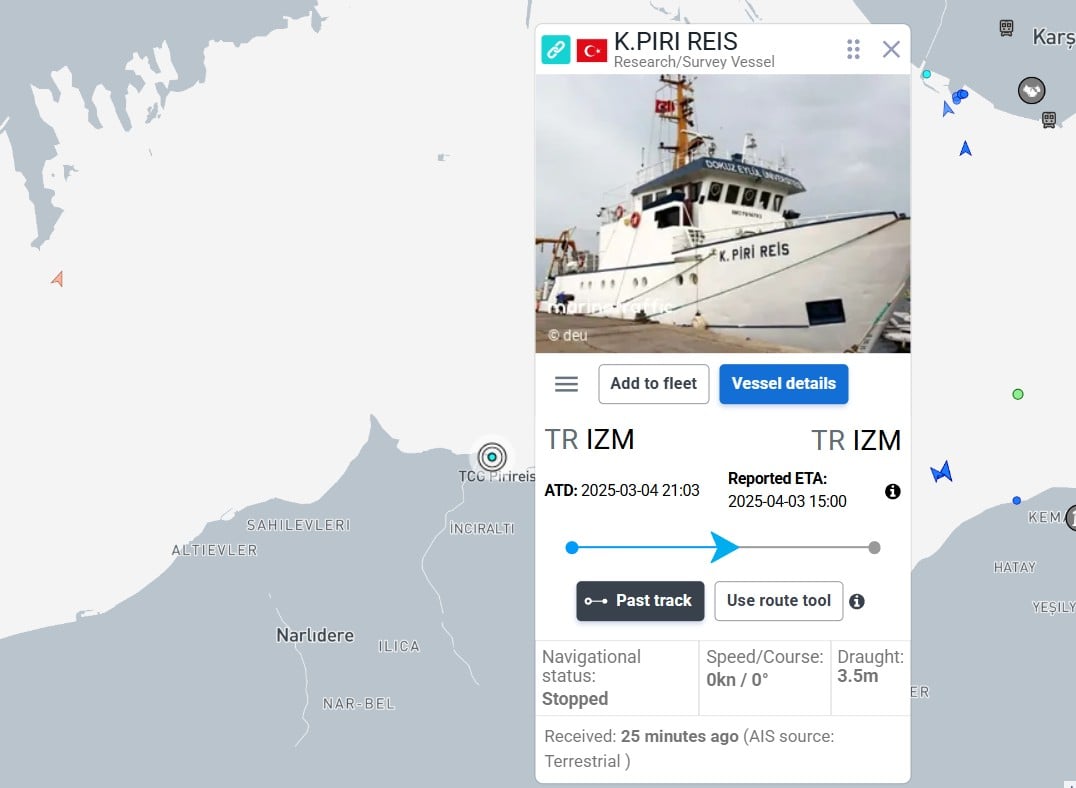Click the Past track button

point(640,601)
